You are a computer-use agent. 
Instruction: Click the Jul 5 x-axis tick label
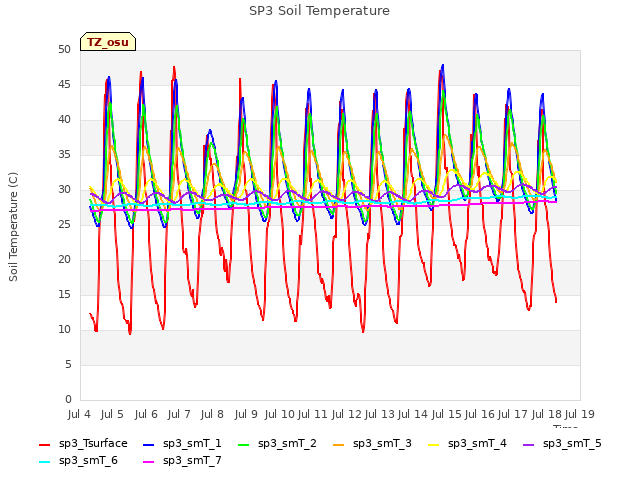(112, 414)
